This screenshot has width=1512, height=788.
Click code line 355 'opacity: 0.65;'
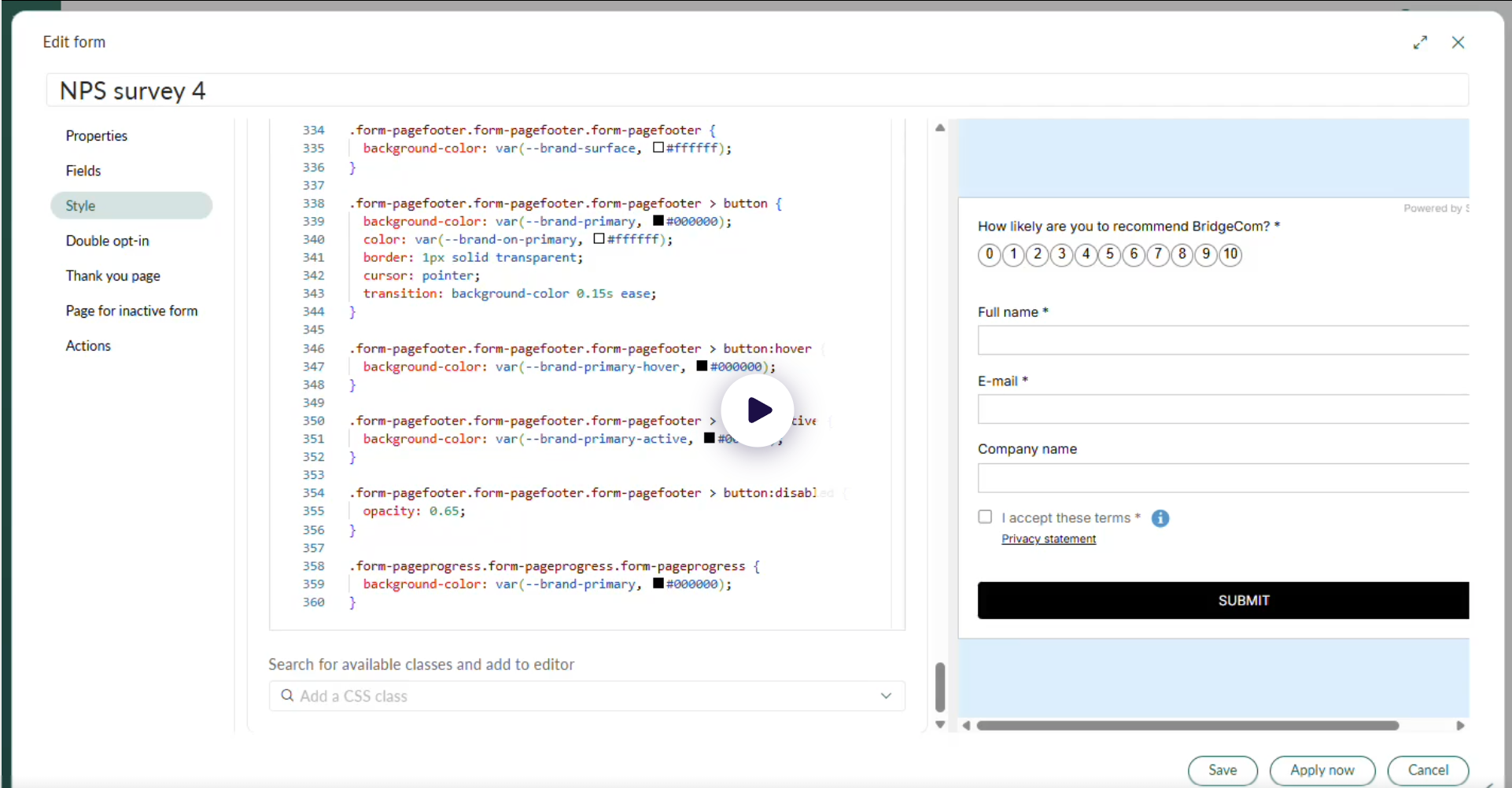(414, 511)
